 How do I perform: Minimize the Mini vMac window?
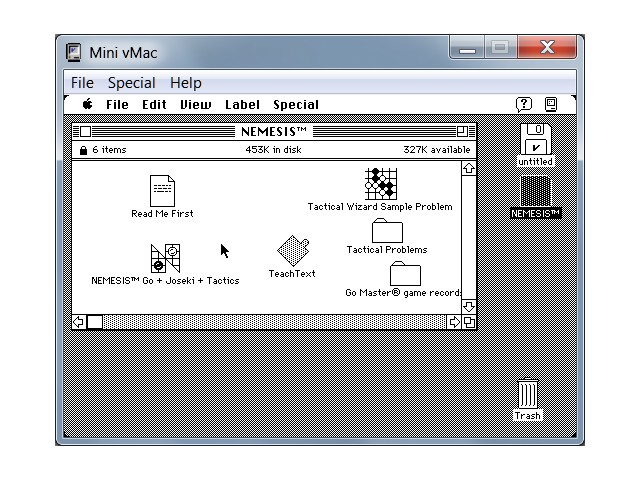click(467, 48)
